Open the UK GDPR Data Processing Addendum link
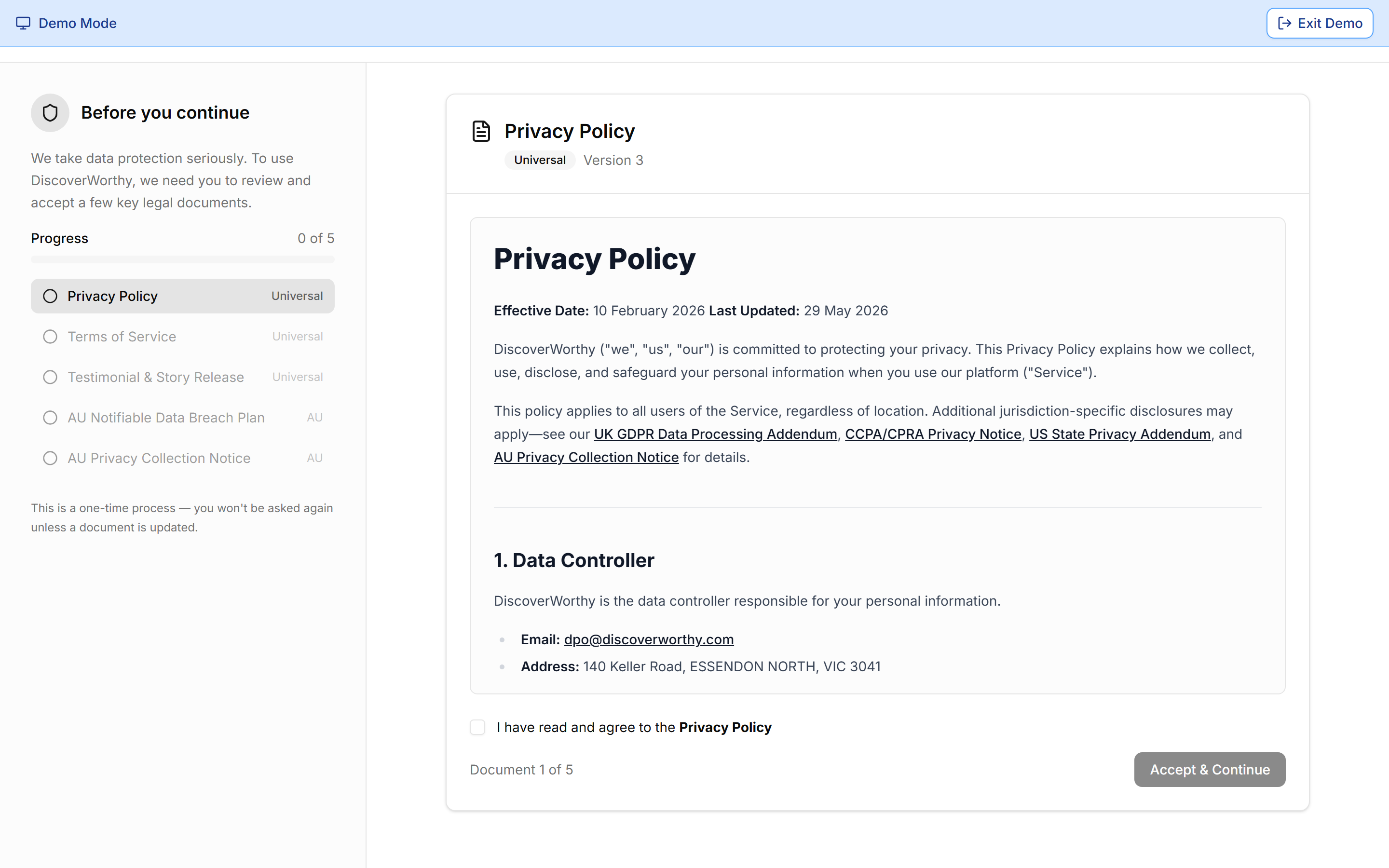1389x868 pixels. click(x=715, y=434)
